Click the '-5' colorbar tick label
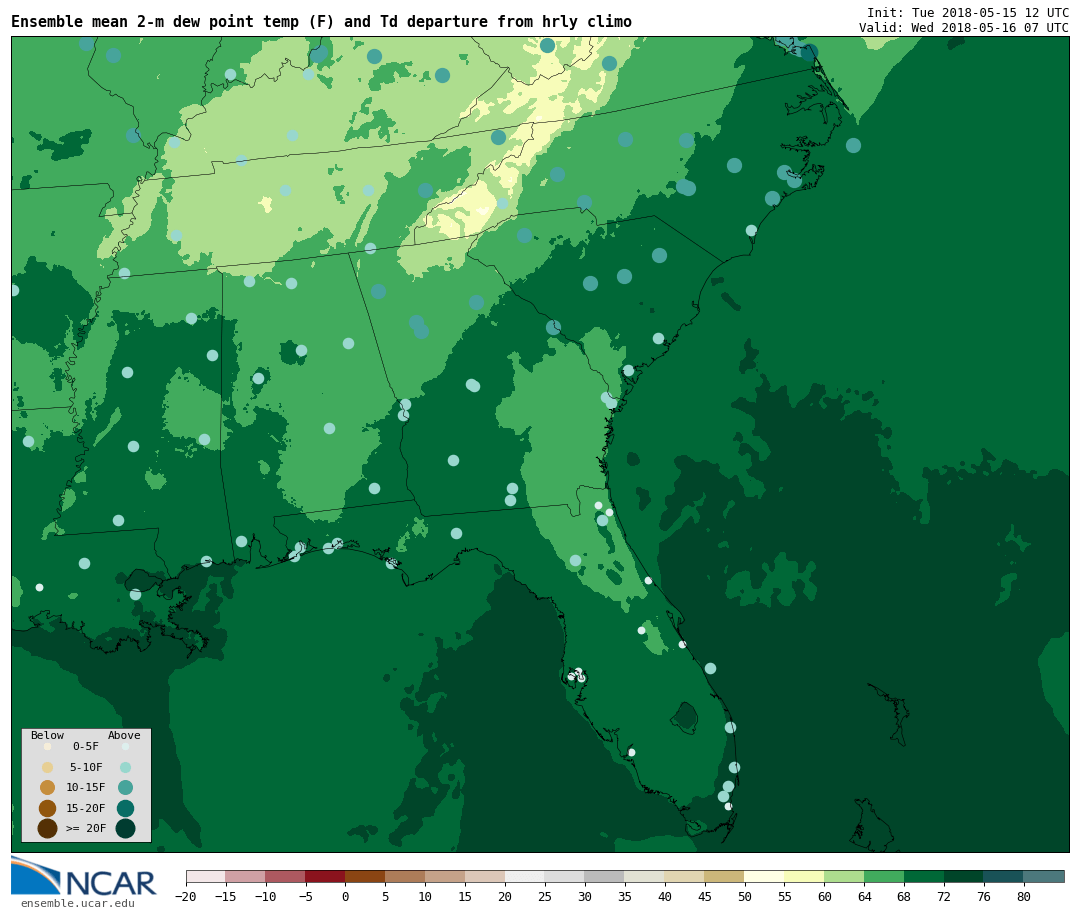This screenshot has height=915, width=1080. click(305, 896)
